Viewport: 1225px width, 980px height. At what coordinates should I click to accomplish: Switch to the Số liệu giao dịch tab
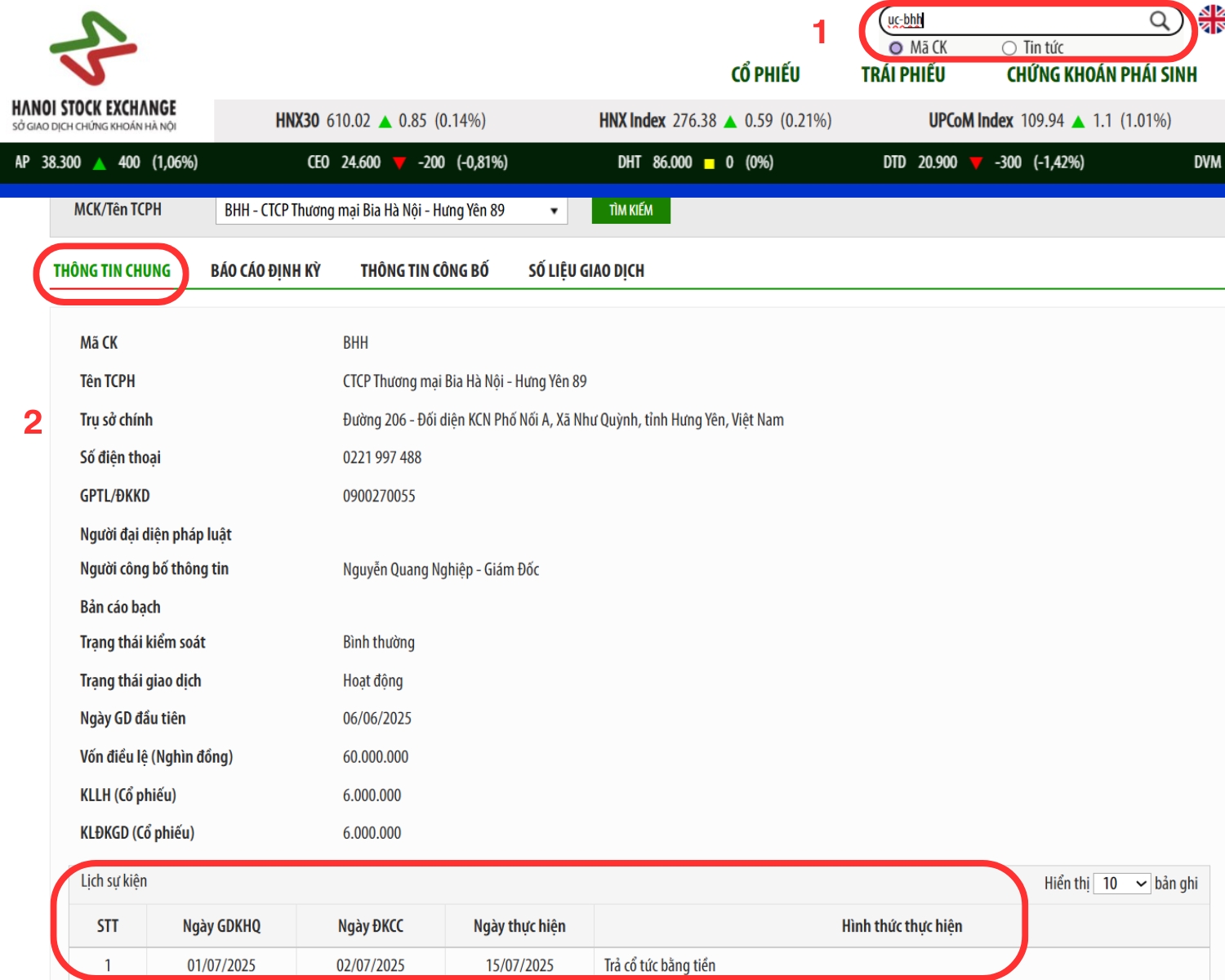pos(586,271)
